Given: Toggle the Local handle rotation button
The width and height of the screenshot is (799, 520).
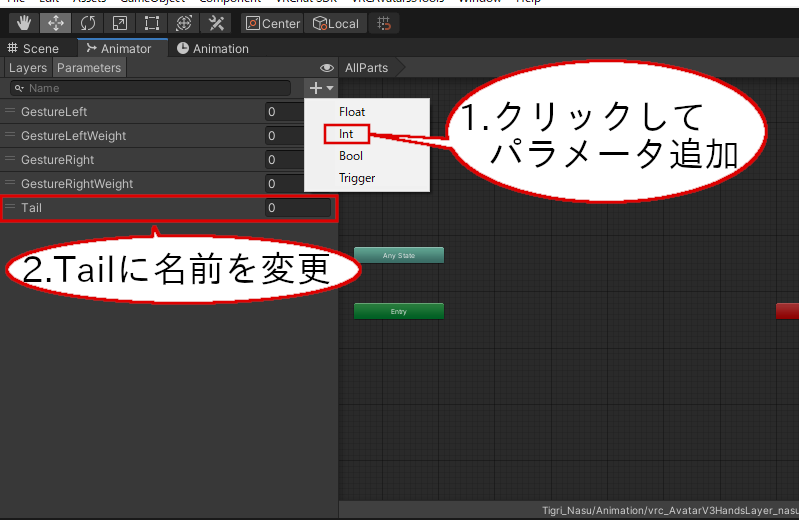Looking at the screenshot, I should (x=336, y=23).
